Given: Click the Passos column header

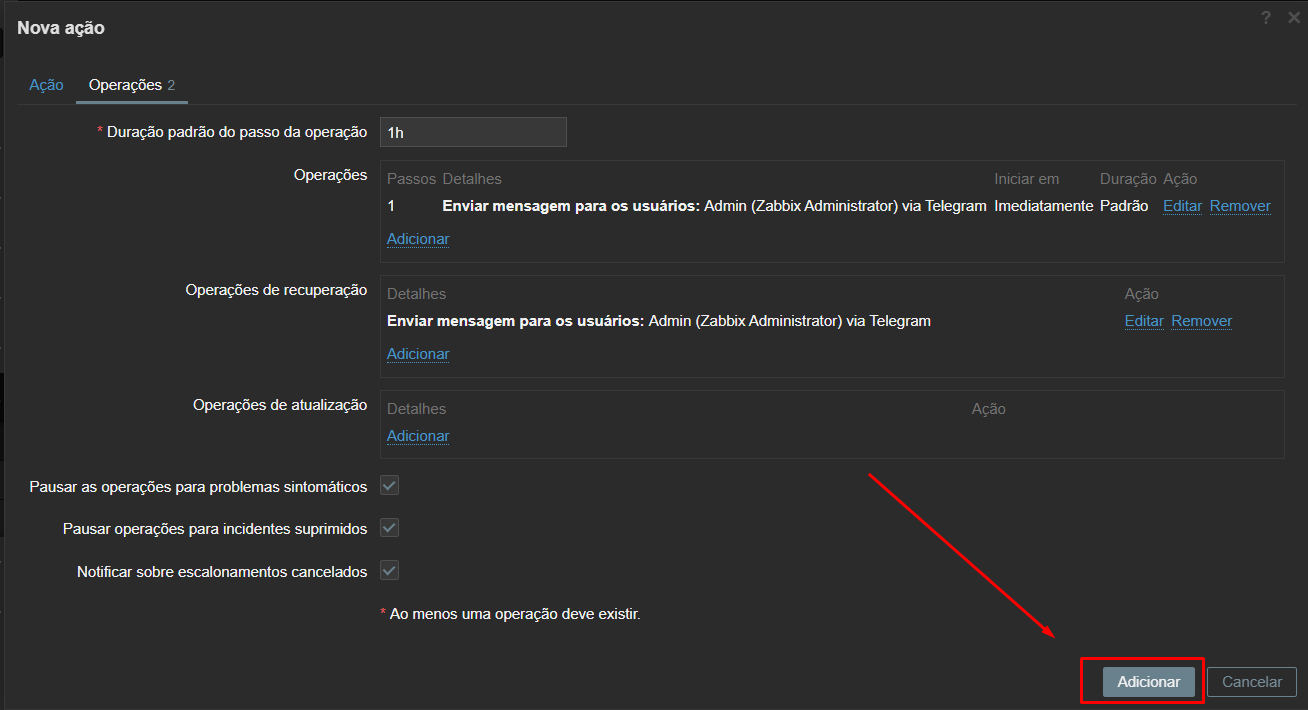Looking at the screenshot, I should (411, 179).
